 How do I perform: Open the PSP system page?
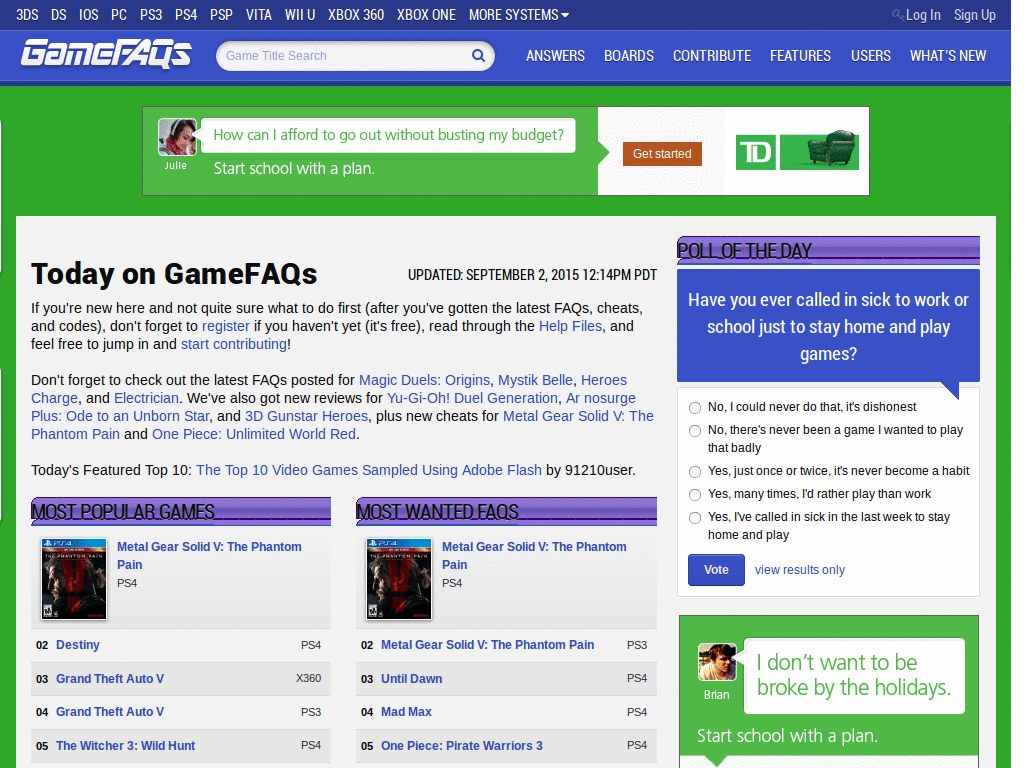coord(221,14)
